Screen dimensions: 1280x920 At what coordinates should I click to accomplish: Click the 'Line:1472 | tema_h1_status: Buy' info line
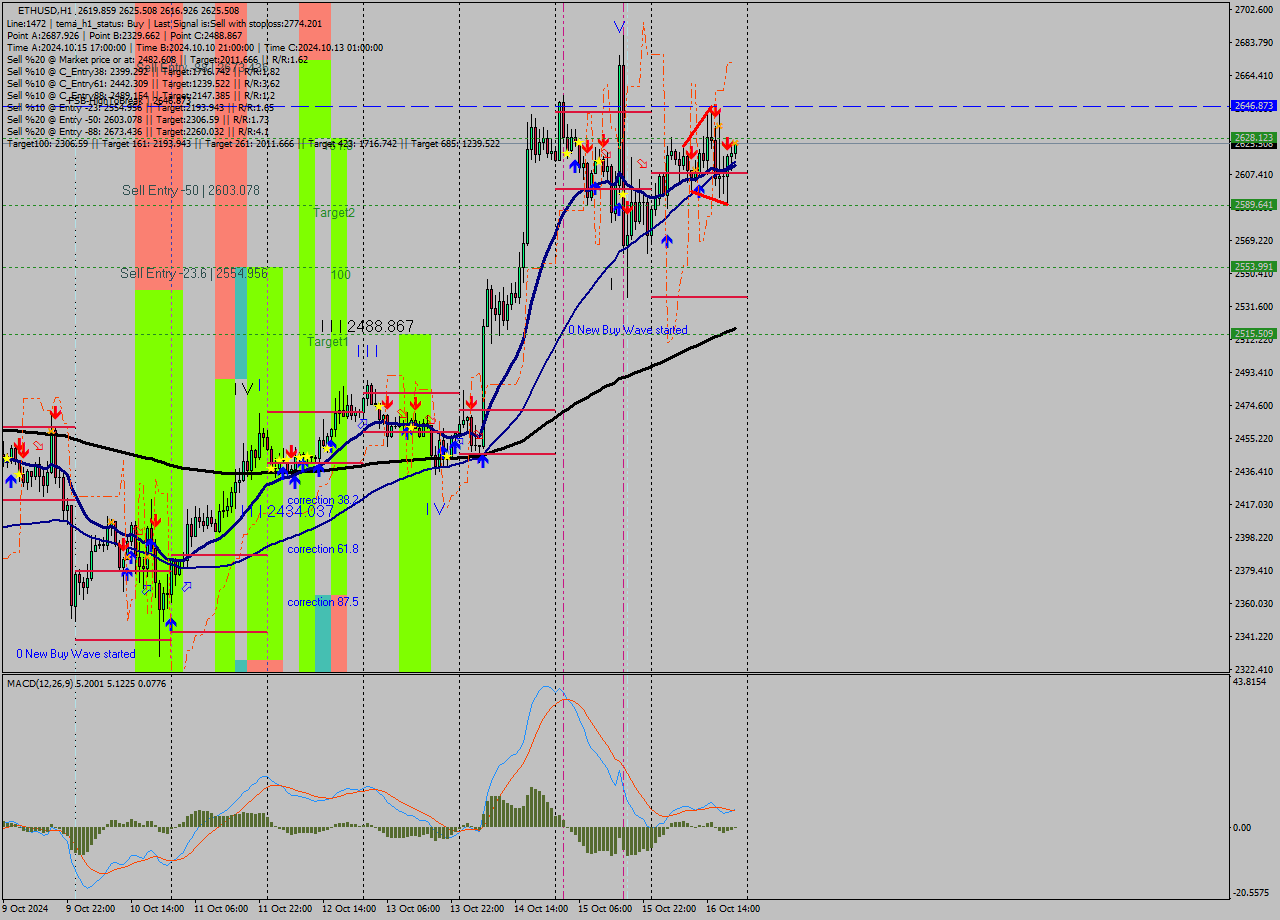pos(164,23)
